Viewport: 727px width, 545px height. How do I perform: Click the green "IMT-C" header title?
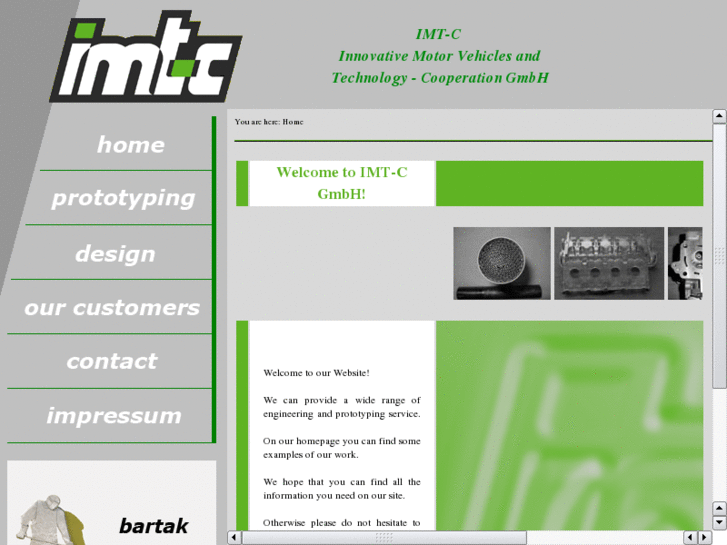point(438,34)
